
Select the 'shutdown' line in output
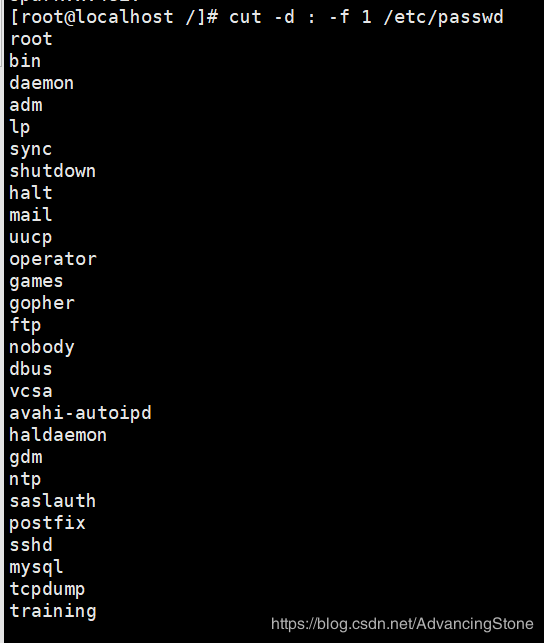click(52, 171)
